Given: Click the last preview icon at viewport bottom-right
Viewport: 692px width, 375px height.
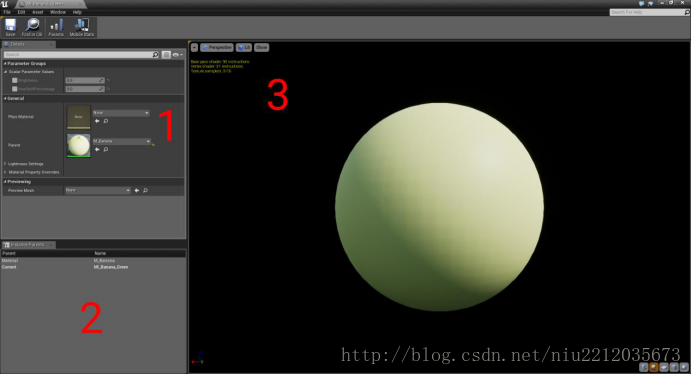Looking at the screenshot, I should [684, 367].
